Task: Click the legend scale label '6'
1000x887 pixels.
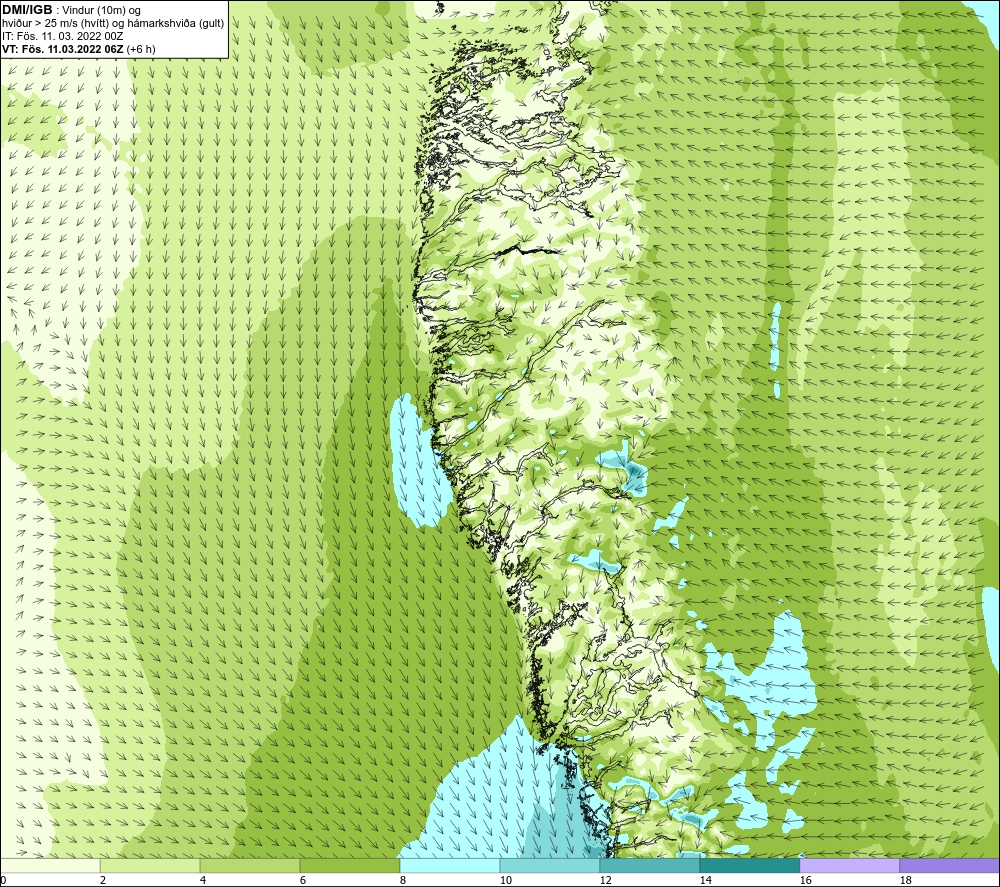Action: tap(303, 881)
